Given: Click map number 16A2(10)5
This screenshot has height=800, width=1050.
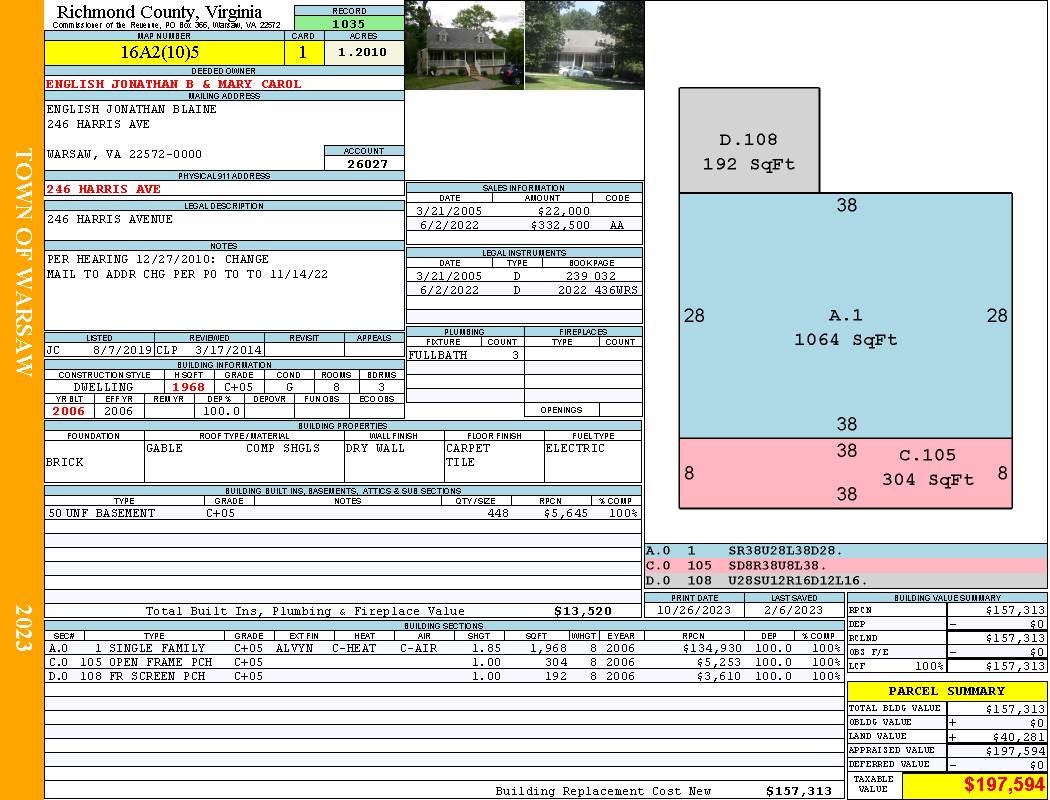Looking at the screenshot, I should point(159,52).
